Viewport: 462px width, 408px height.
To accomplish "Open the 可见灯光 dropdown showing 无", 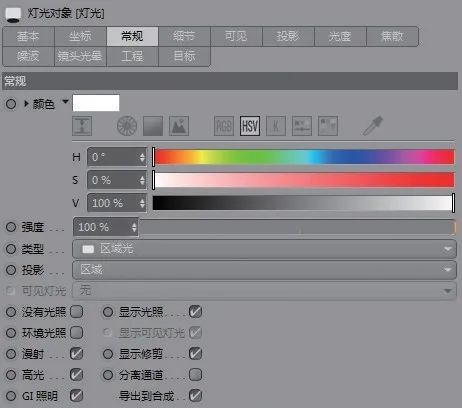I will [264, 291].
